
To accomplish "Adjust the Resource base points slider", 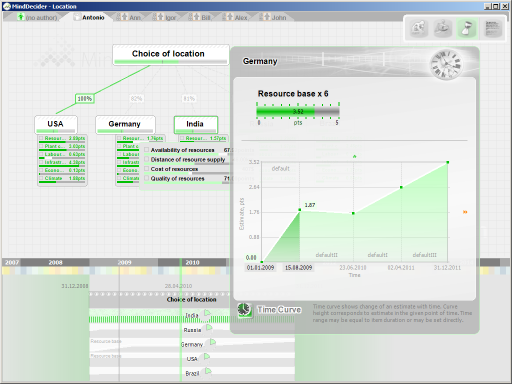I will 298,111.
